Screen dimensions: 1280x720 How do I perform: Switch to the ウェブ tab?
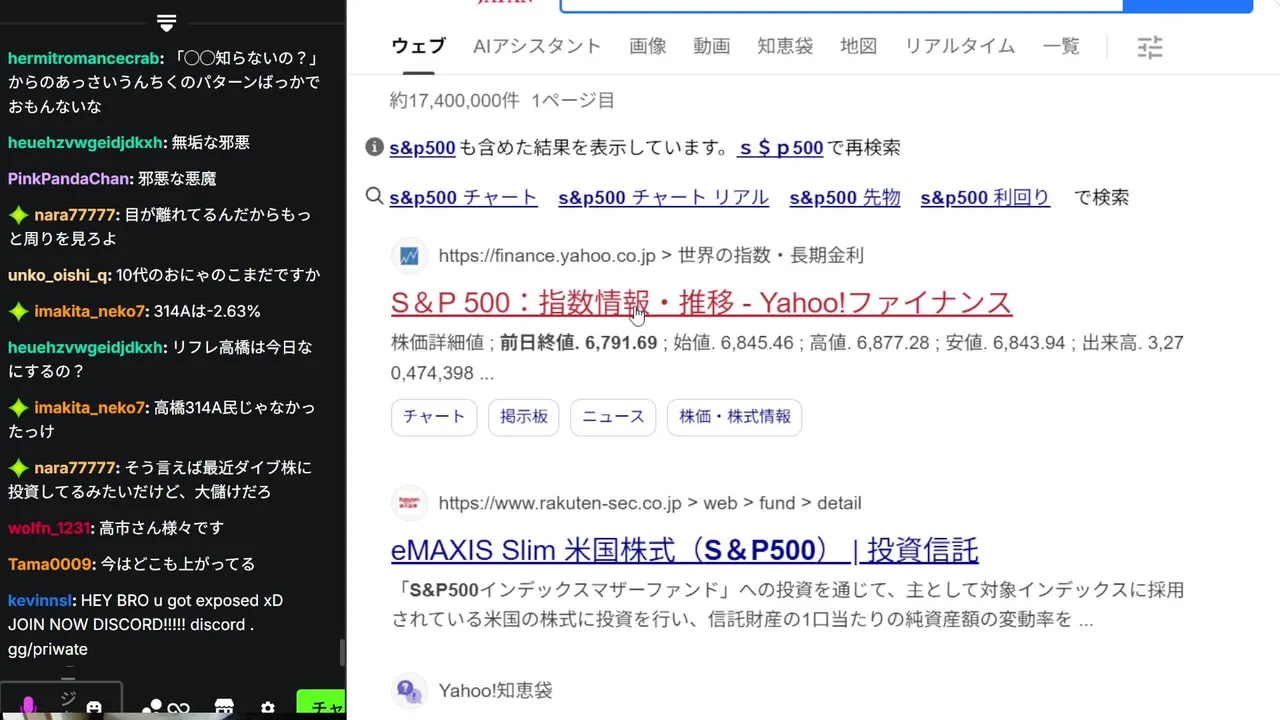tap(418, 46)
